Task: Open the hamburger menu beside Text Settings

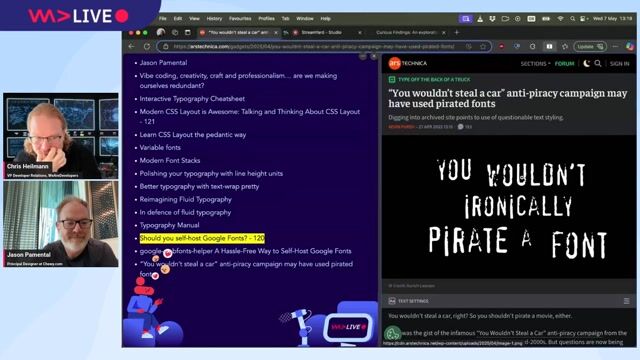Action: pyautogui.click(x=627, y=301)
